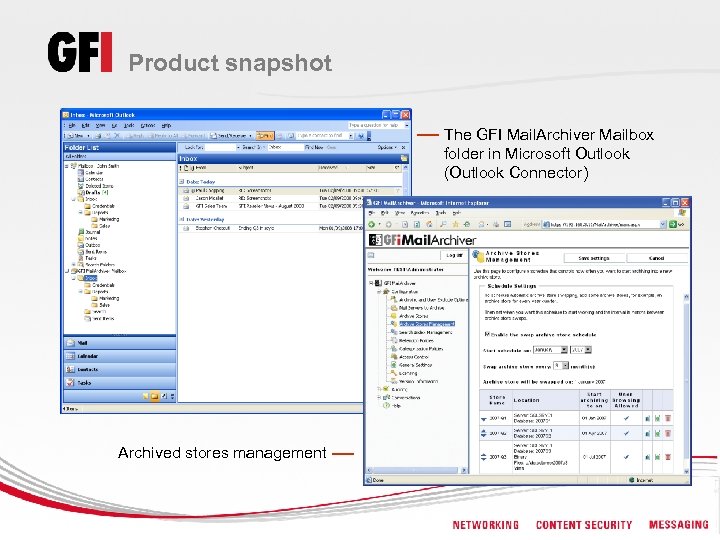Screen dimensions: 720x540
Task: Select GFI MailArchiver Mailbox in Outlook folder list
Action: [x=100, y=271]
